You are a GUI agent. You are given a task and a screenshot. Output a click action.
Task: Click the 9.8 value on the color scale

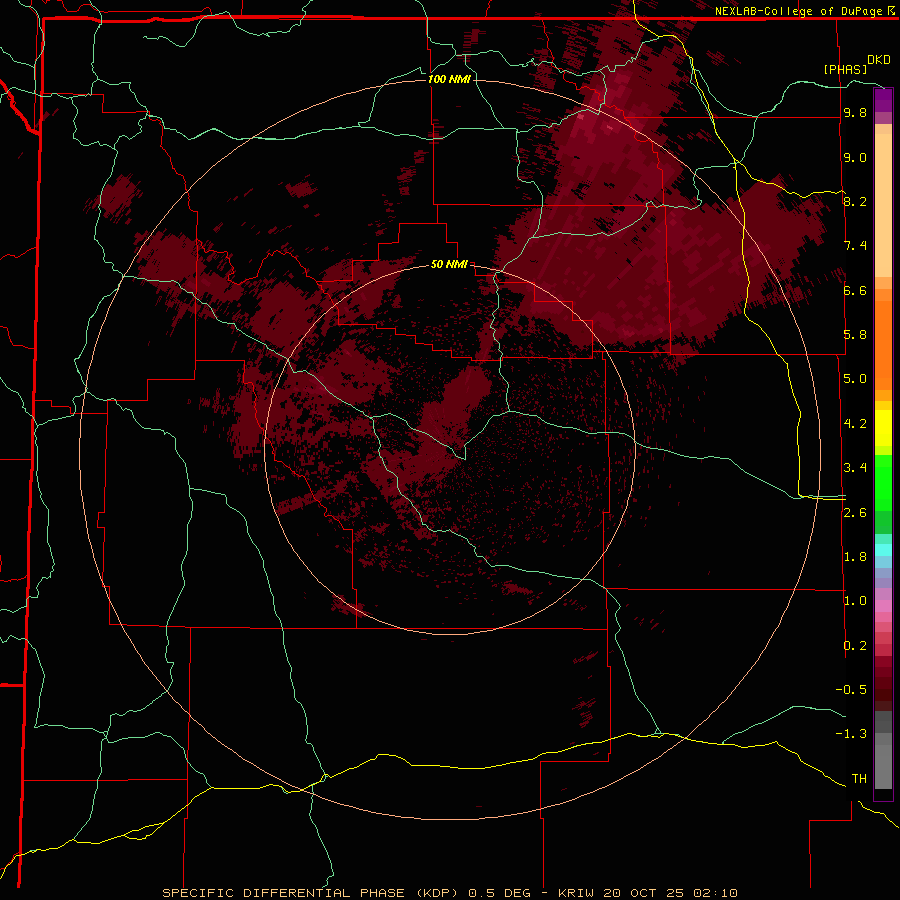tap(855, 112)
